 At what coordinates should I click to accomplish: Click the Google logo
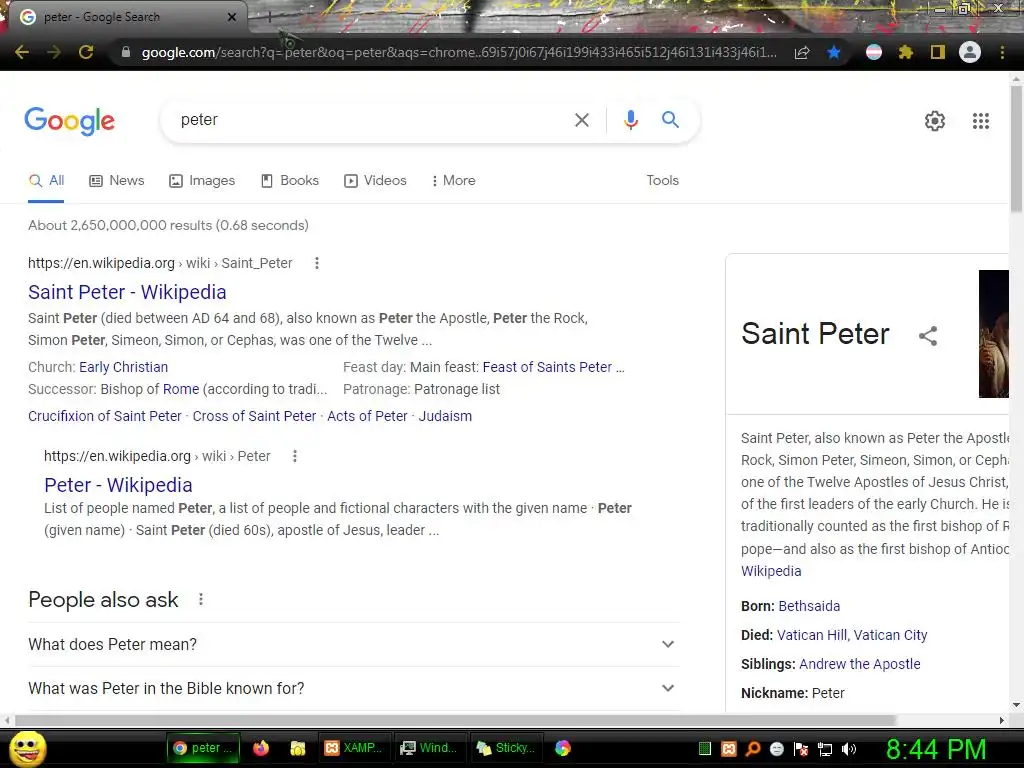(x=70, y=121)
